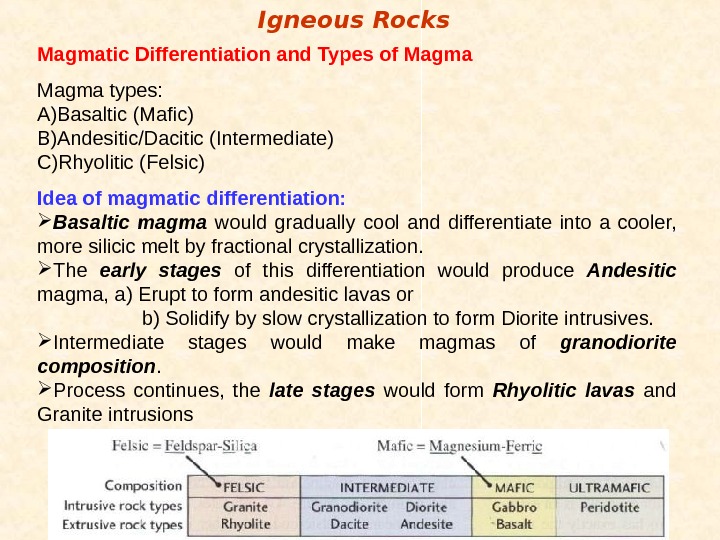
Task: Click the 'Basalt' table cell
Action: pyautogui.click(x=514, y=524)
